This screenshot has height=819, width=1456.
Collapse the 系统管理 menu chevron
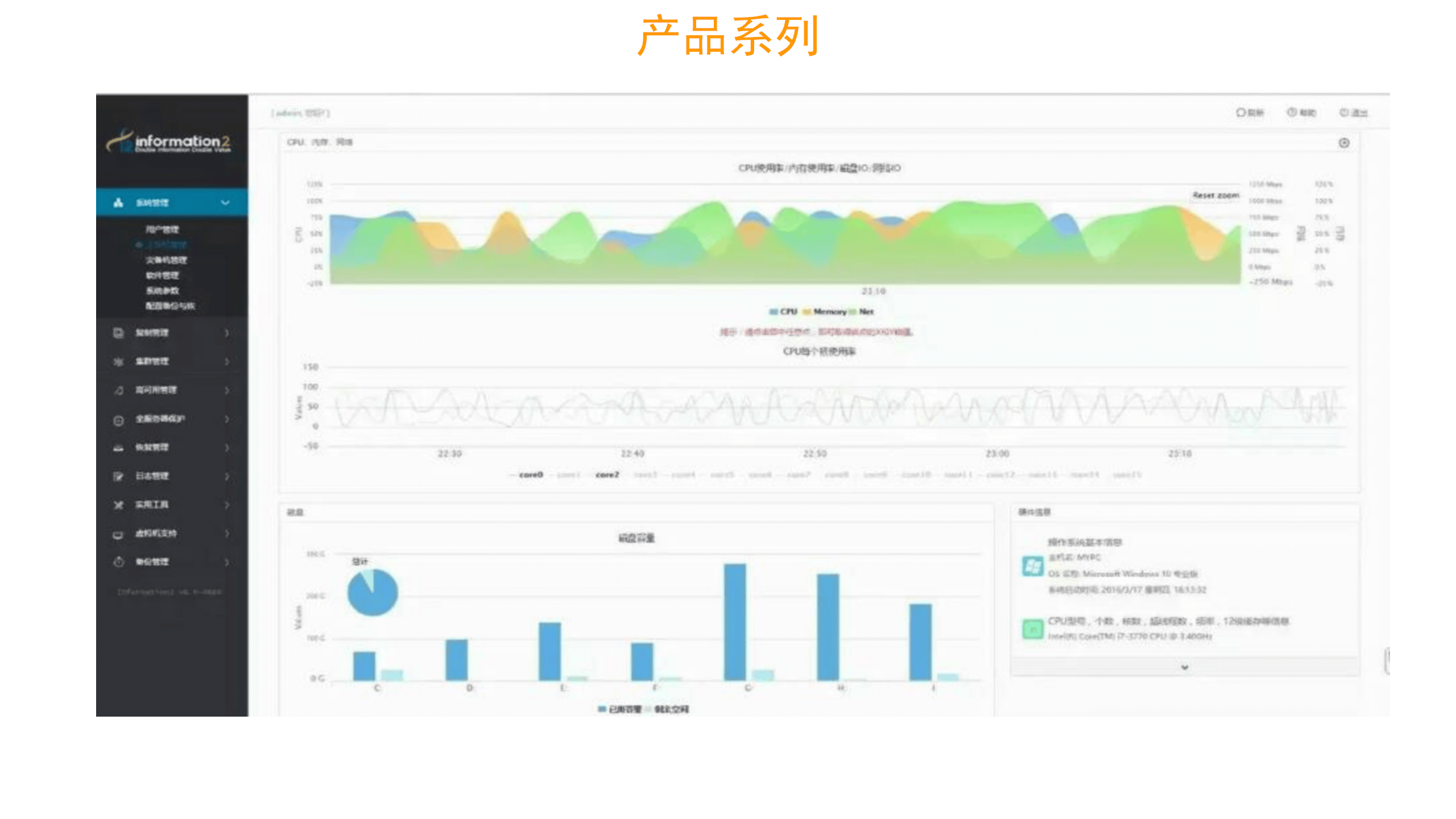click(225, 202)
